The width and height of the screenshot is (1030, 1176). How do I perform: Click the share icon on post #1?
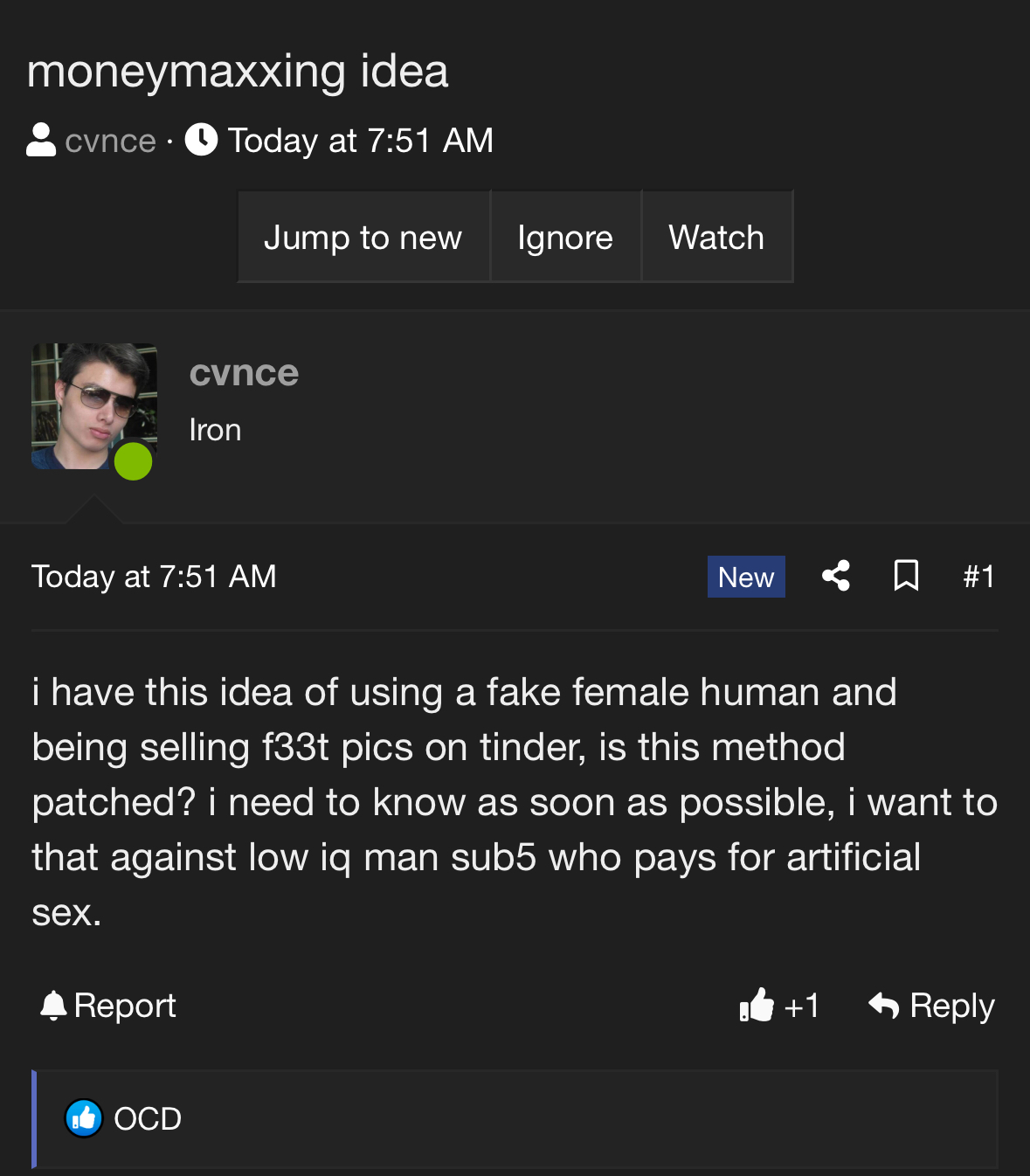click(x=836, y=576)
